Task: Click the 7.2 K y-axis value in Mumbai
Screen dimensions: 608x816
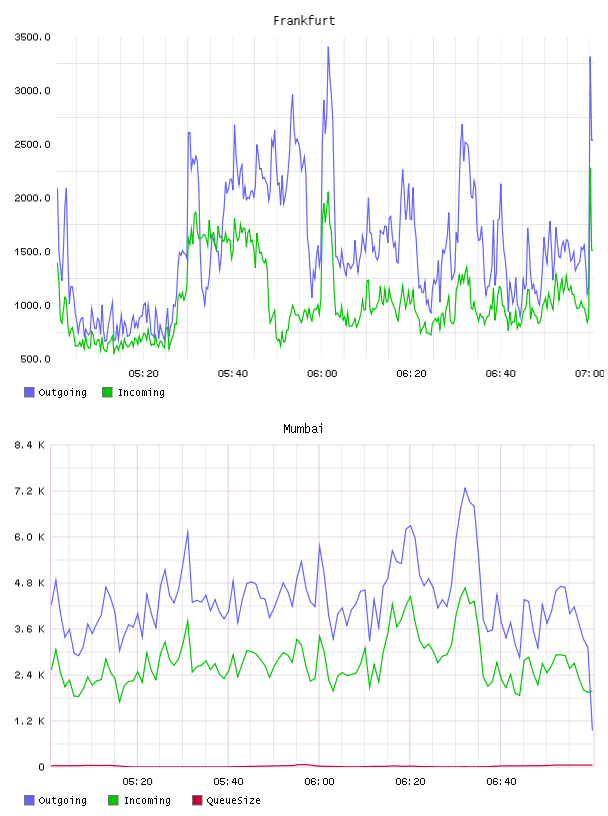Action: (29, 491)
